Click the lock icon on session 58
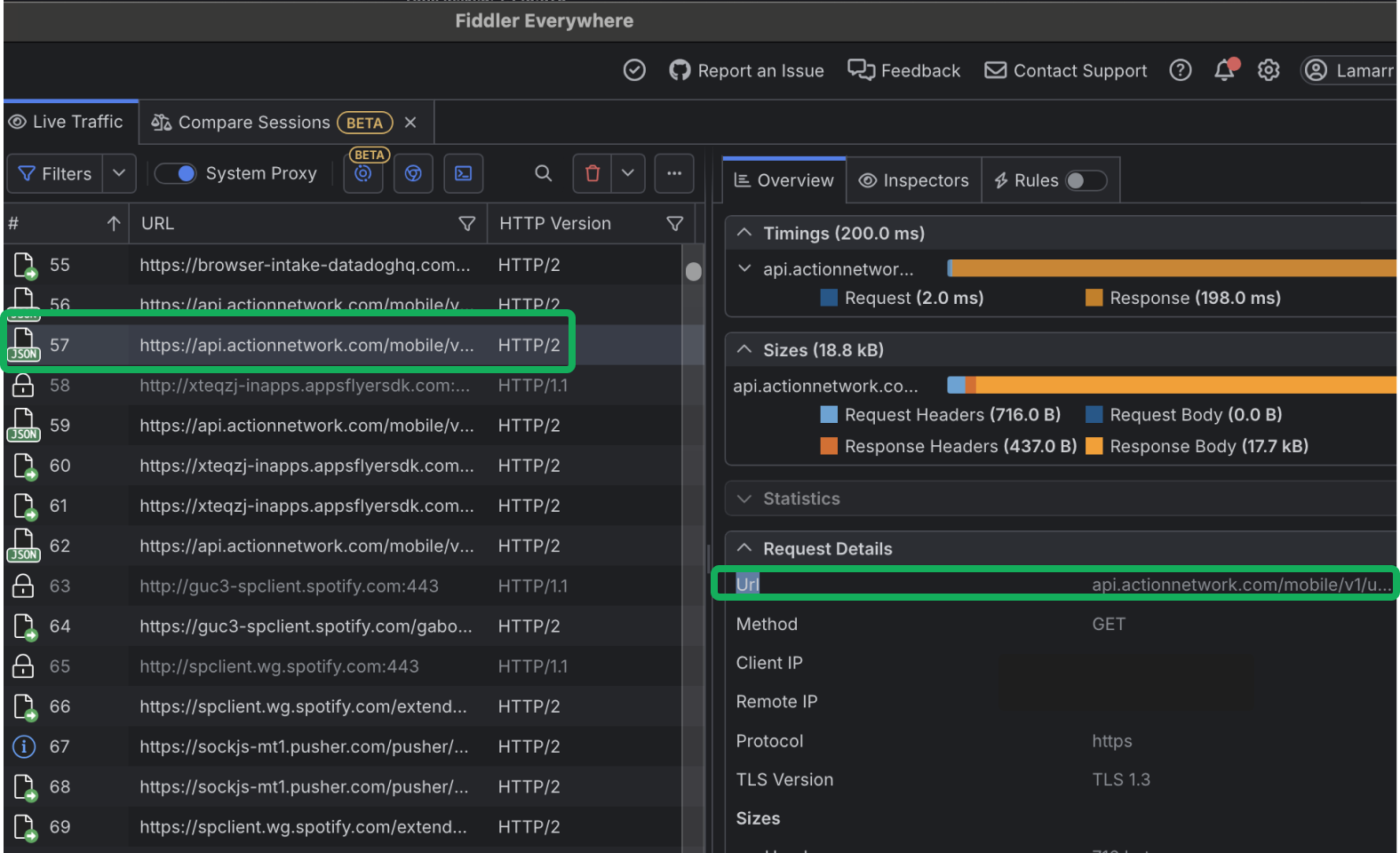Screen dimensions: 1400x853 pyautogui.click(x=24, y=386)
